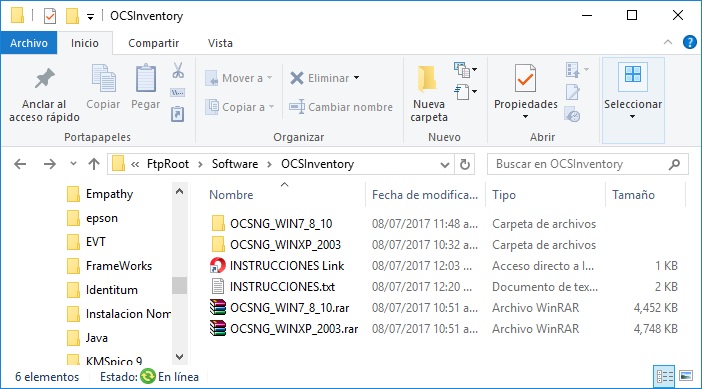The height and width of the screenshot is (389, 702).
Task: Expand the address bar history dropdown
Action: tap(445, 165)
